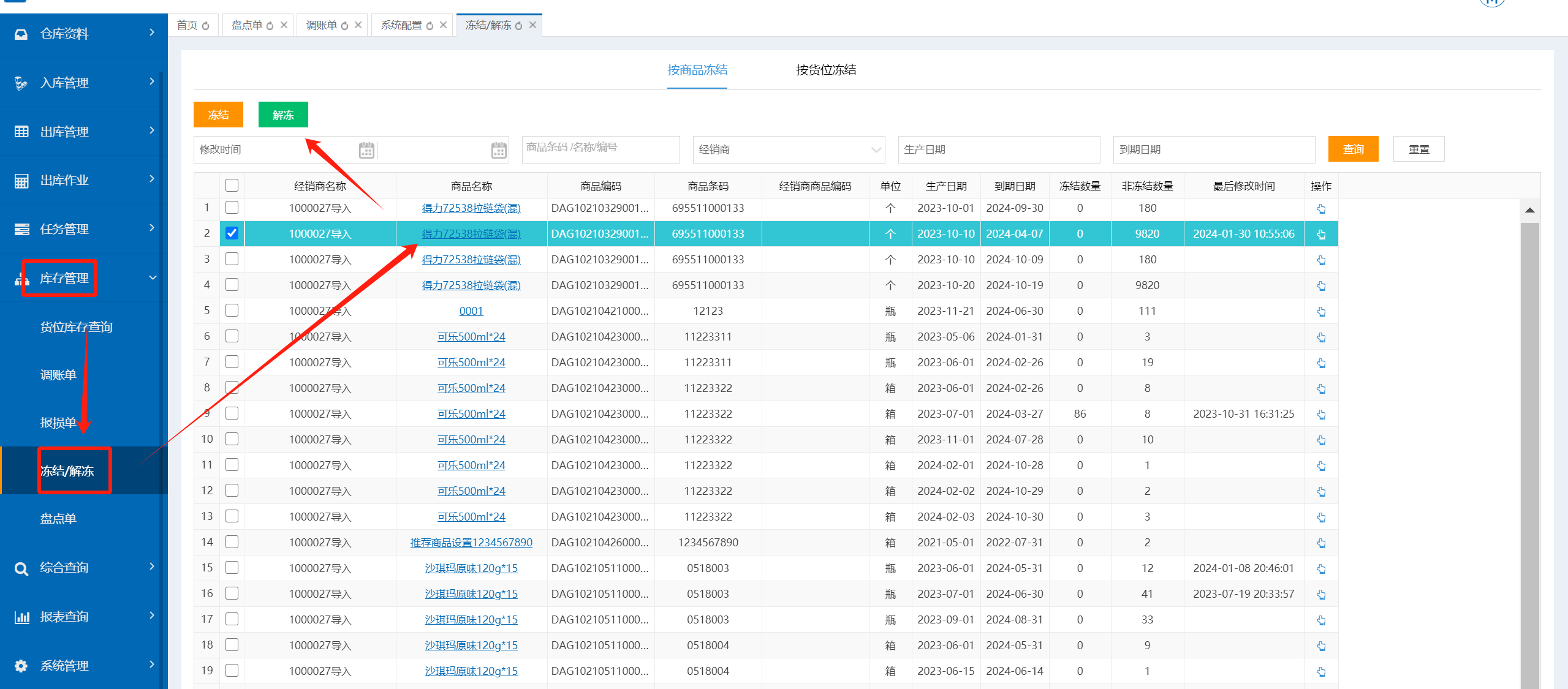
Task: Click refresh icon on 盘点单 tab
Action: 270,26
